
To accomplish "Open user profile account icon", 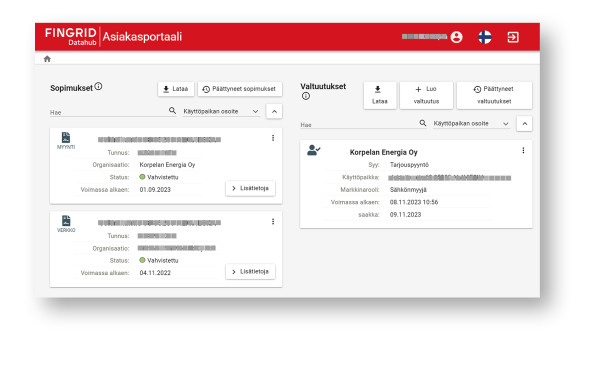I will click(x=456, y=37).
